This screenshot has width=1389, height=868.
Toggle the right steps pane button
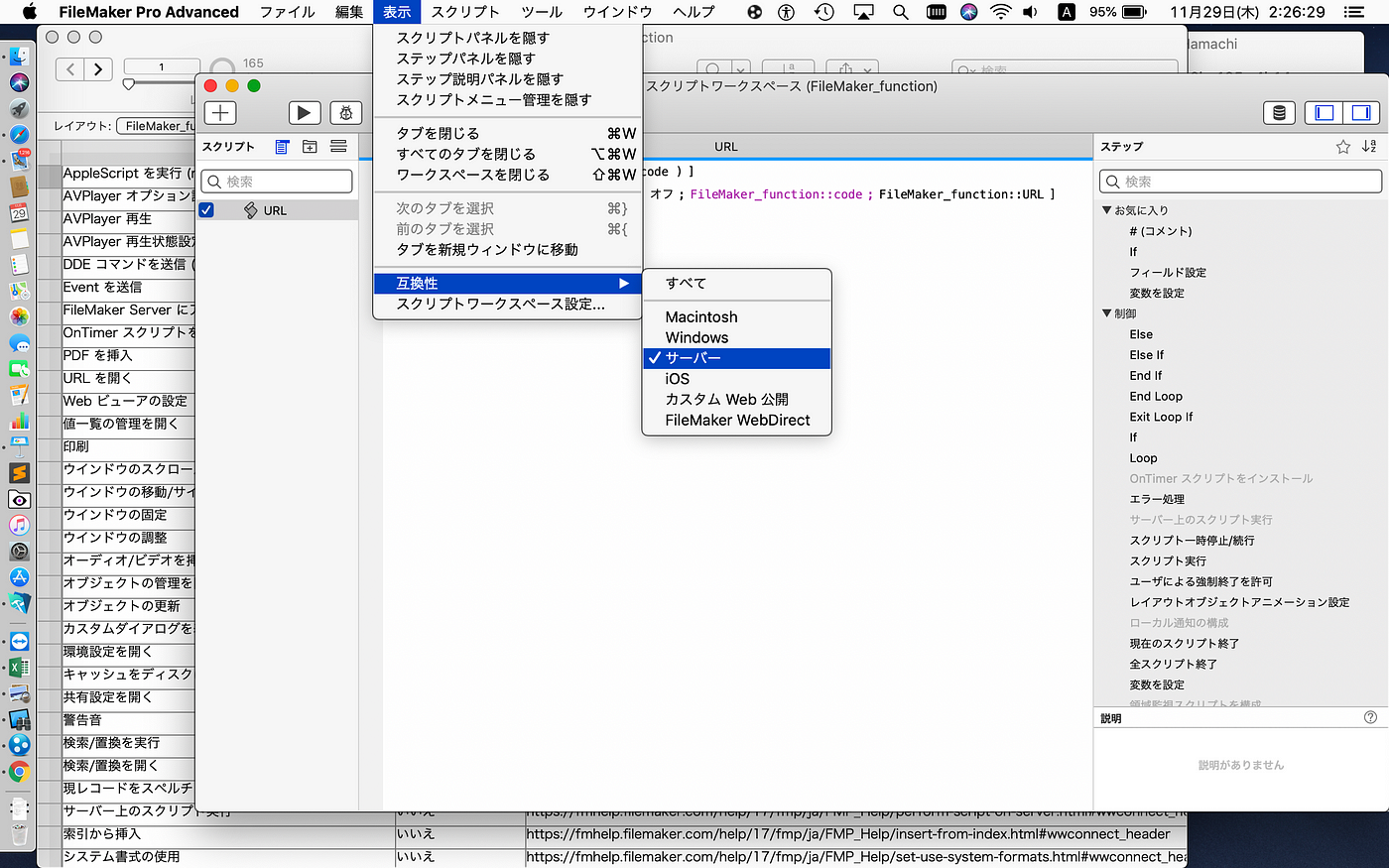point(1361,113)
